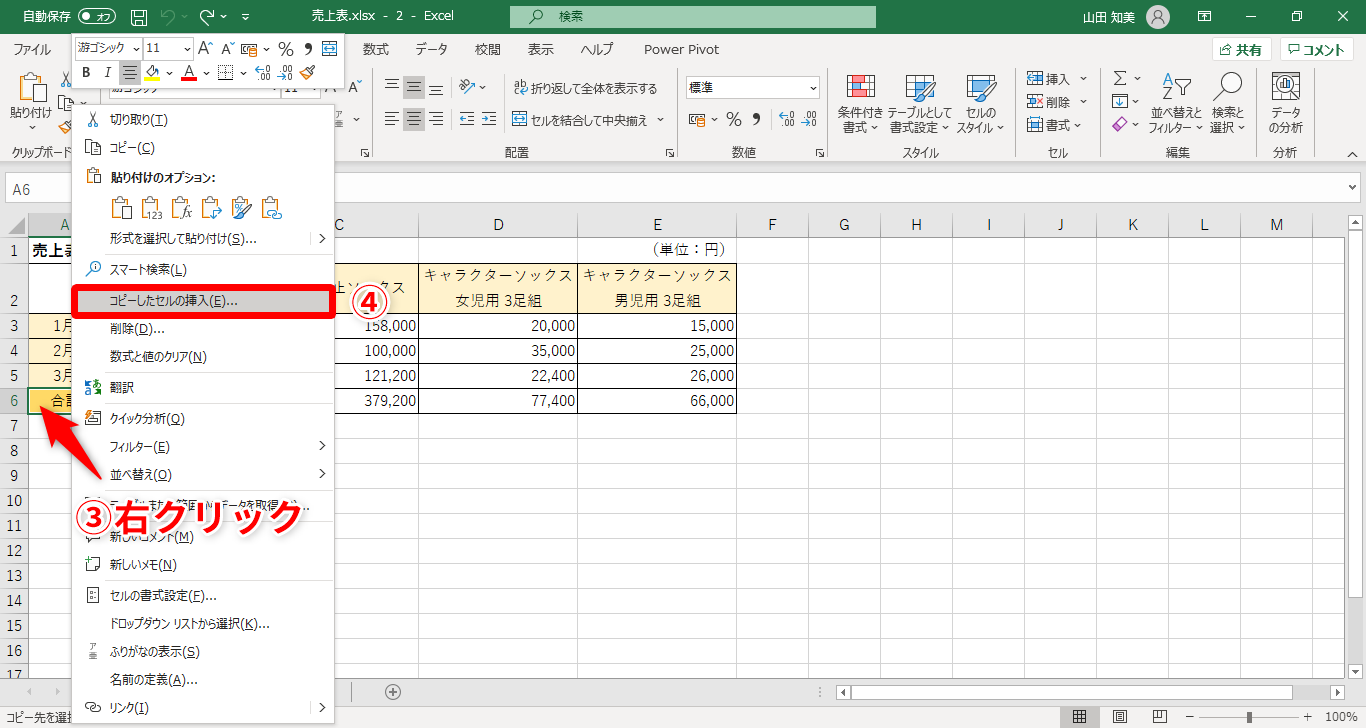Click 折り返して全体を表示する wrap text button

585,88
